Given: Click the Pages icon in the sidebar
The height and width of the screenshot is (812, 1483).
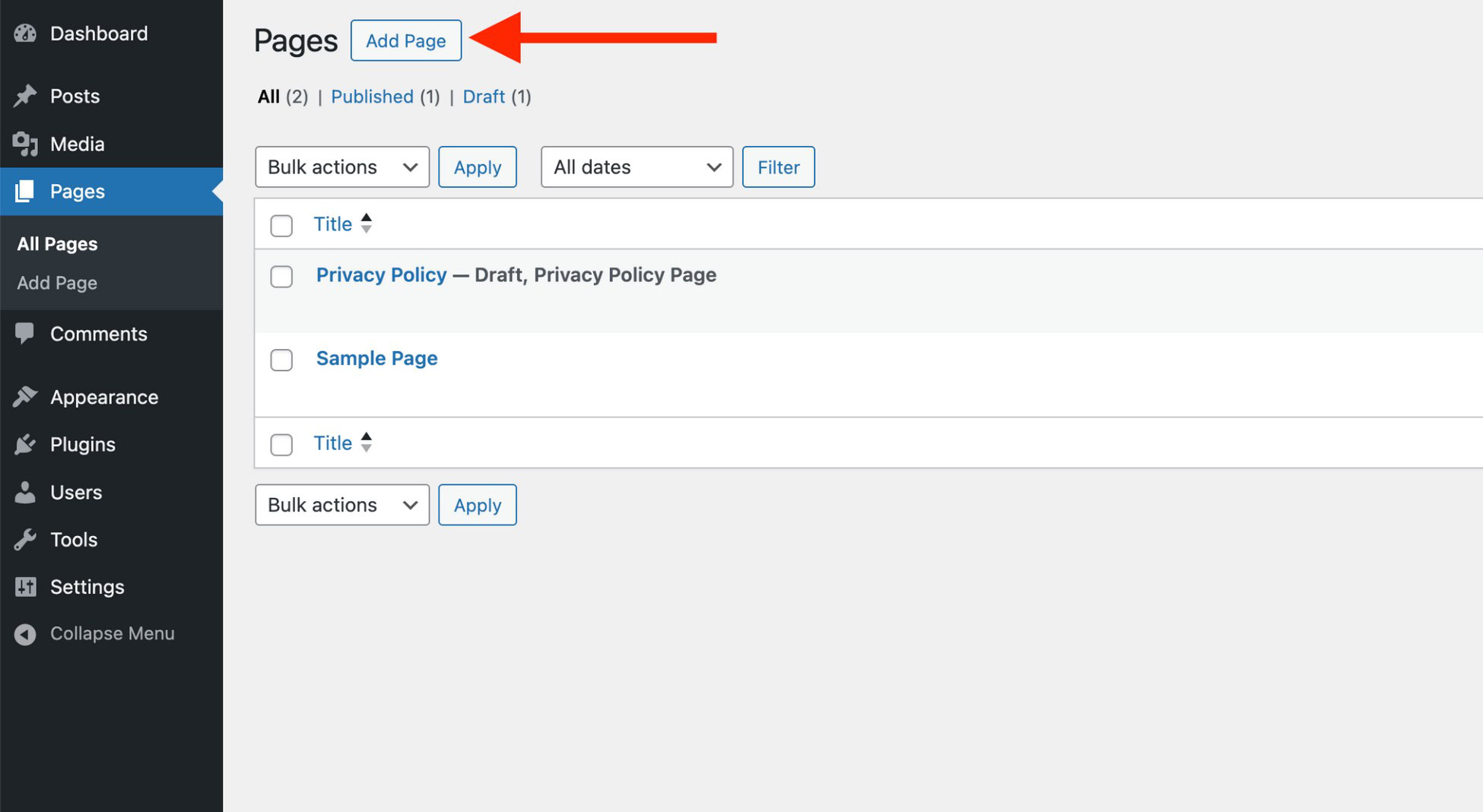Looking at the screenshot, I should click(25, 192).
